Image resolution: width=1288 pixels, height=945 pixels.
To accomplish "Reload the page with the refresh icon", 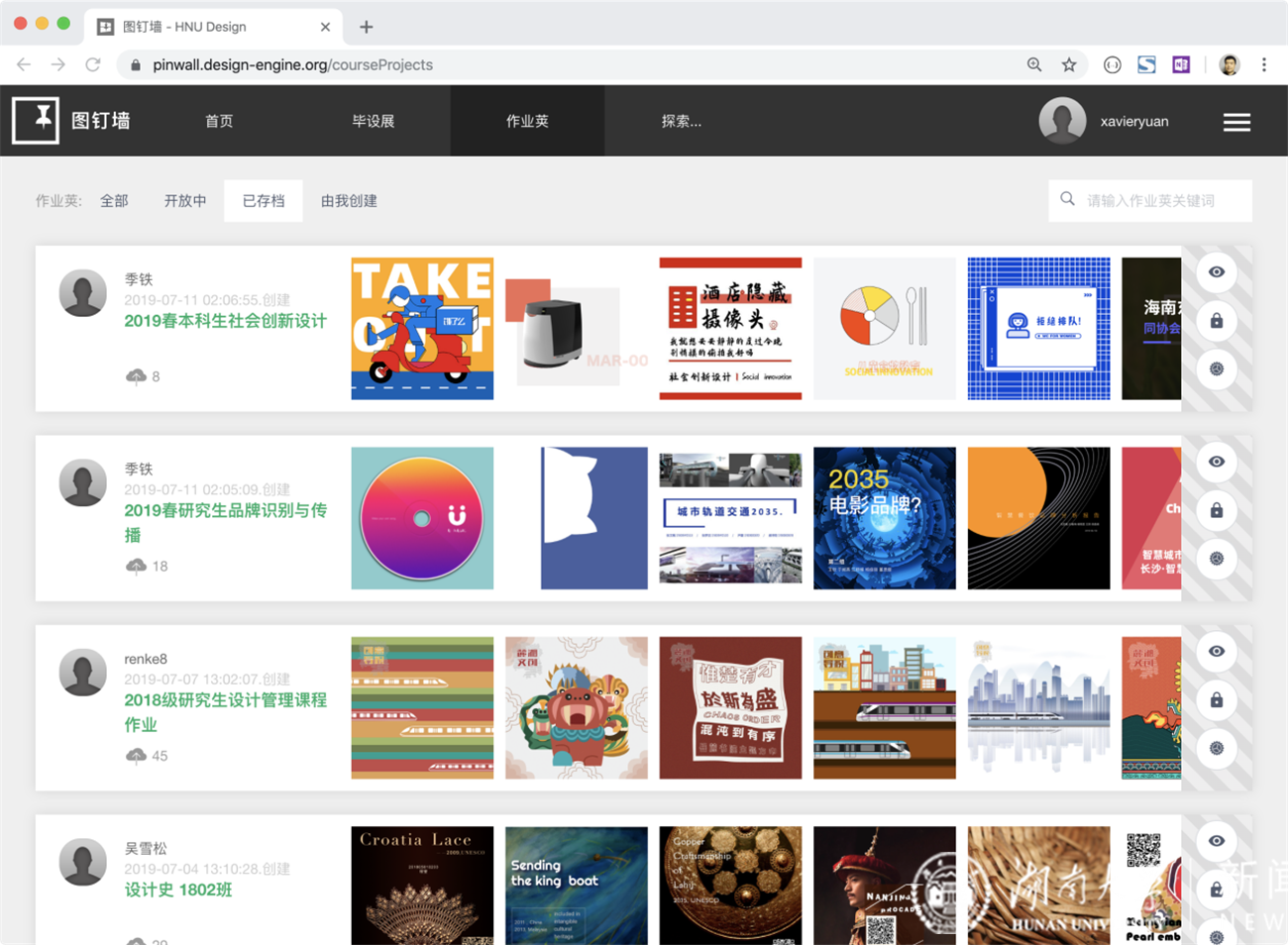I will pyautogui.click(x=93, y=65).
